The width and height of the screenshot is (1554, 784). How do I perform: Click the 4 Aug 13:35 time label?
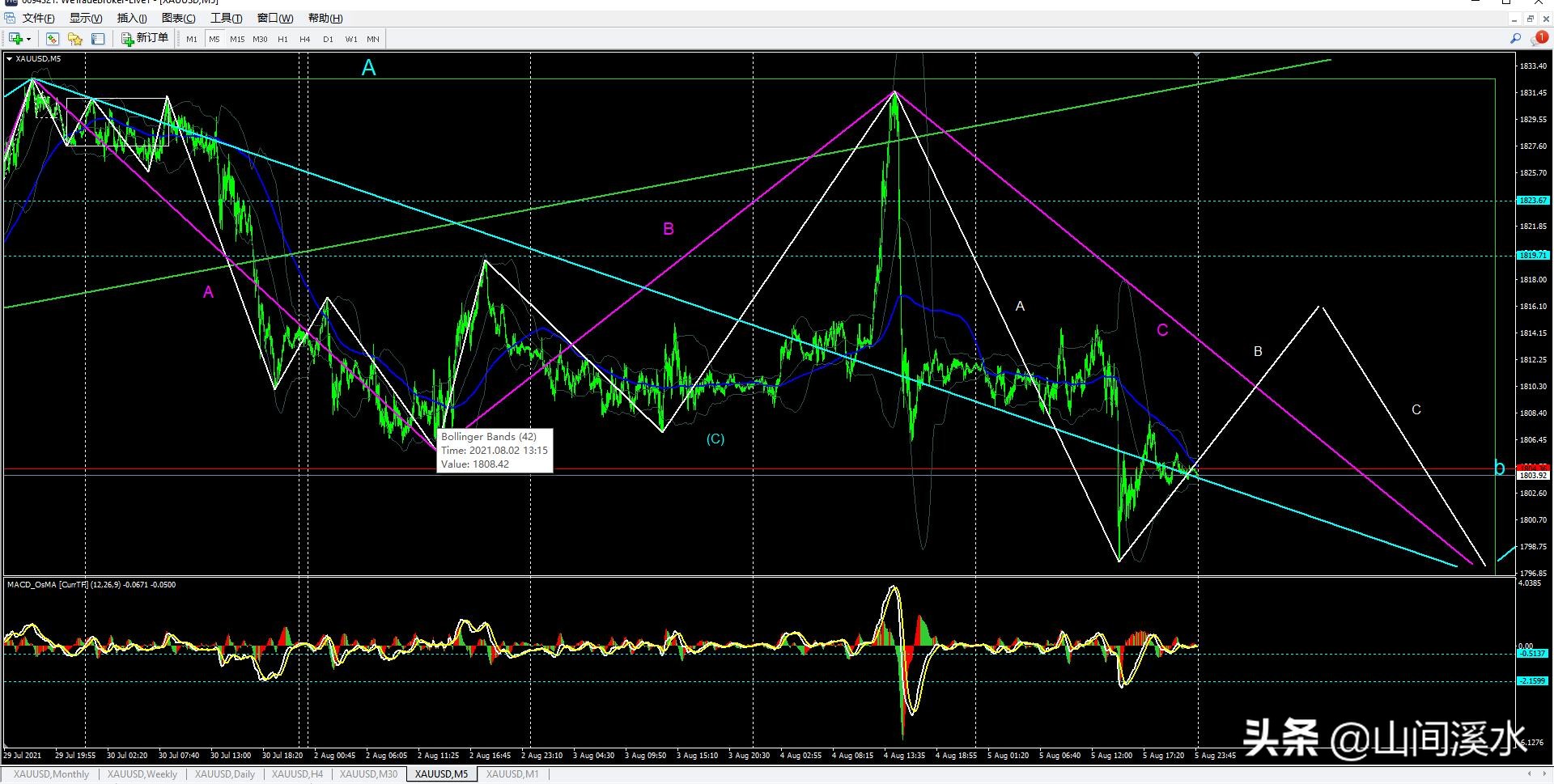[x=904, y=756]
